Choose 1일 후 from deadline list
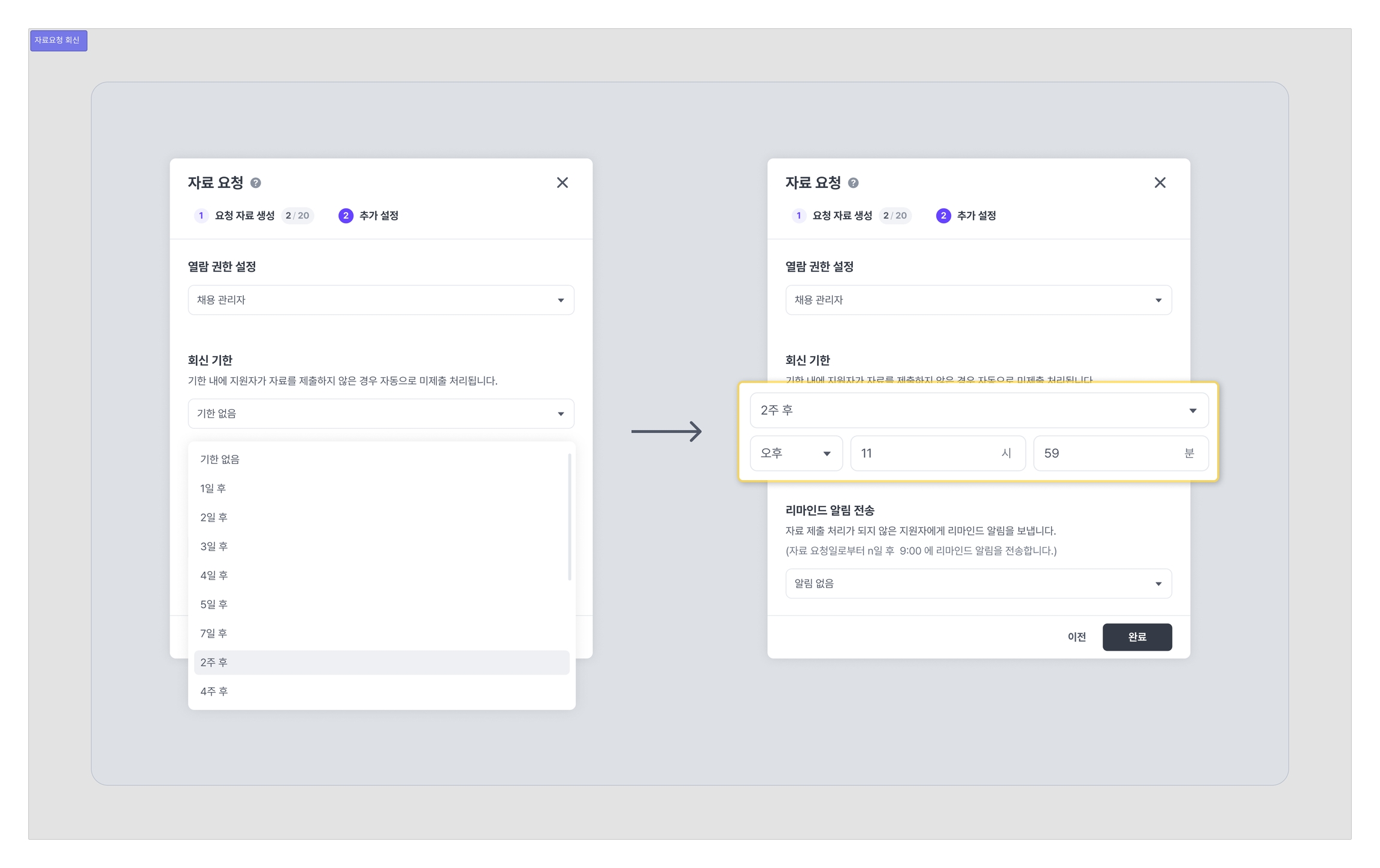The image size is (1380, 868). pos(213,488)
